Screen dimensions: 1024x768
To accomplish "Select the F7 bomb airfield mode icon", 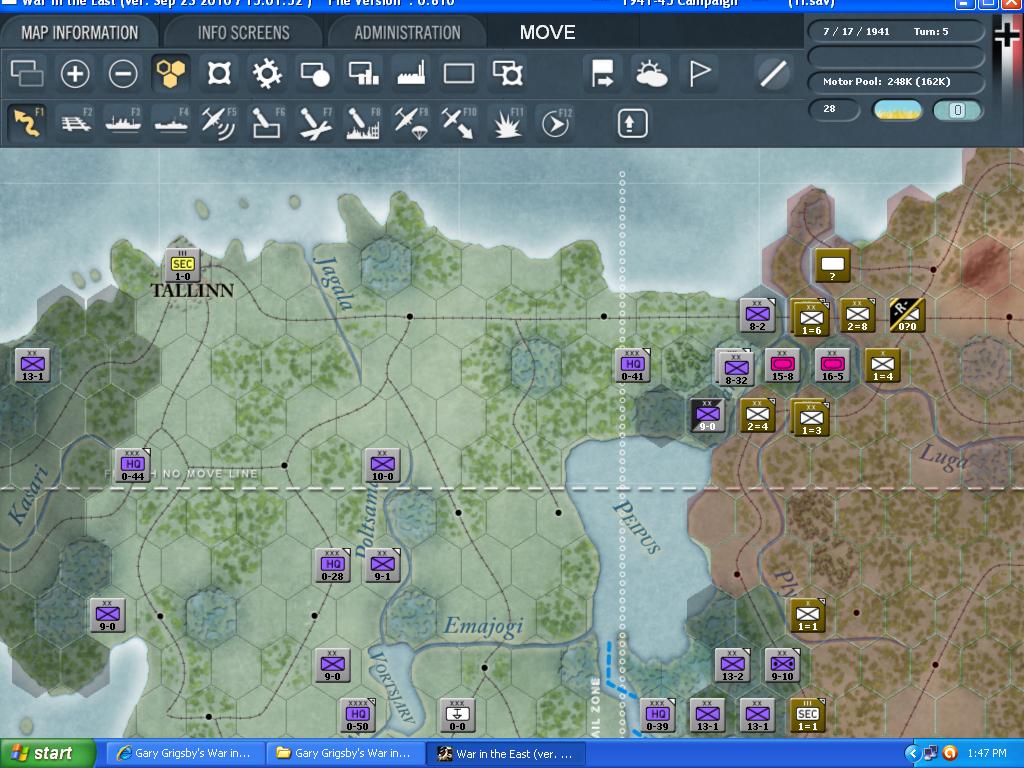I will [315, 122].
